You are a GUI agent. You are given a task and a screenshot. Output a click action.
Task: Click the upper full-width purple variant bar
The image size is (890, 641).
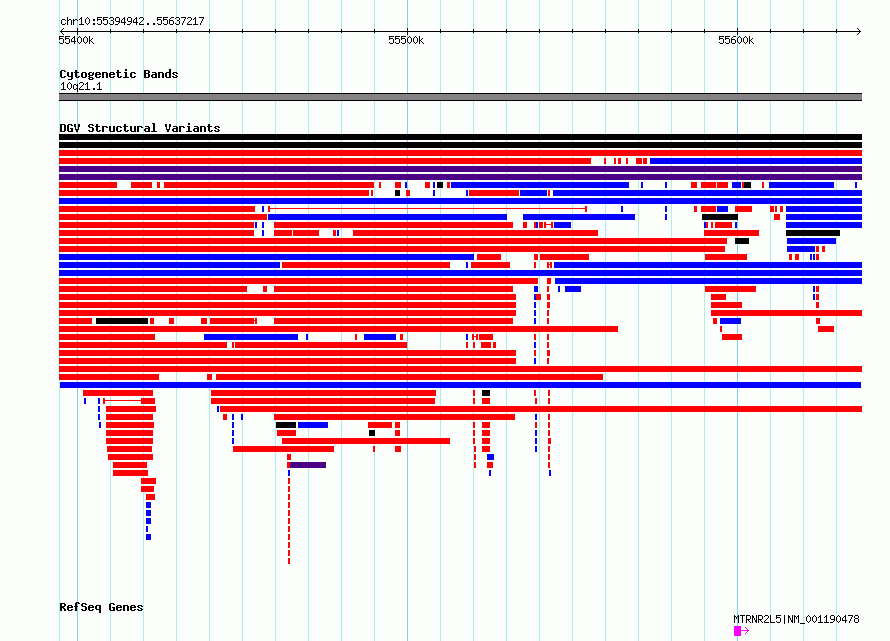tap(460, 169)
